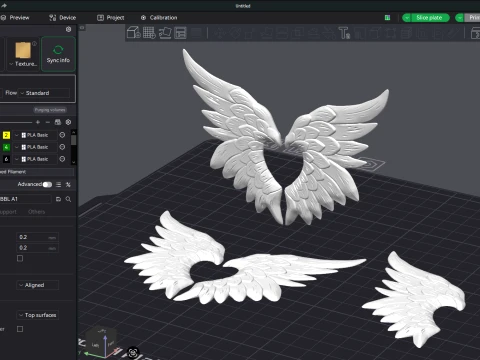Click the green filament 4 color swatch
480x360 pixels.
coord(6,147)
